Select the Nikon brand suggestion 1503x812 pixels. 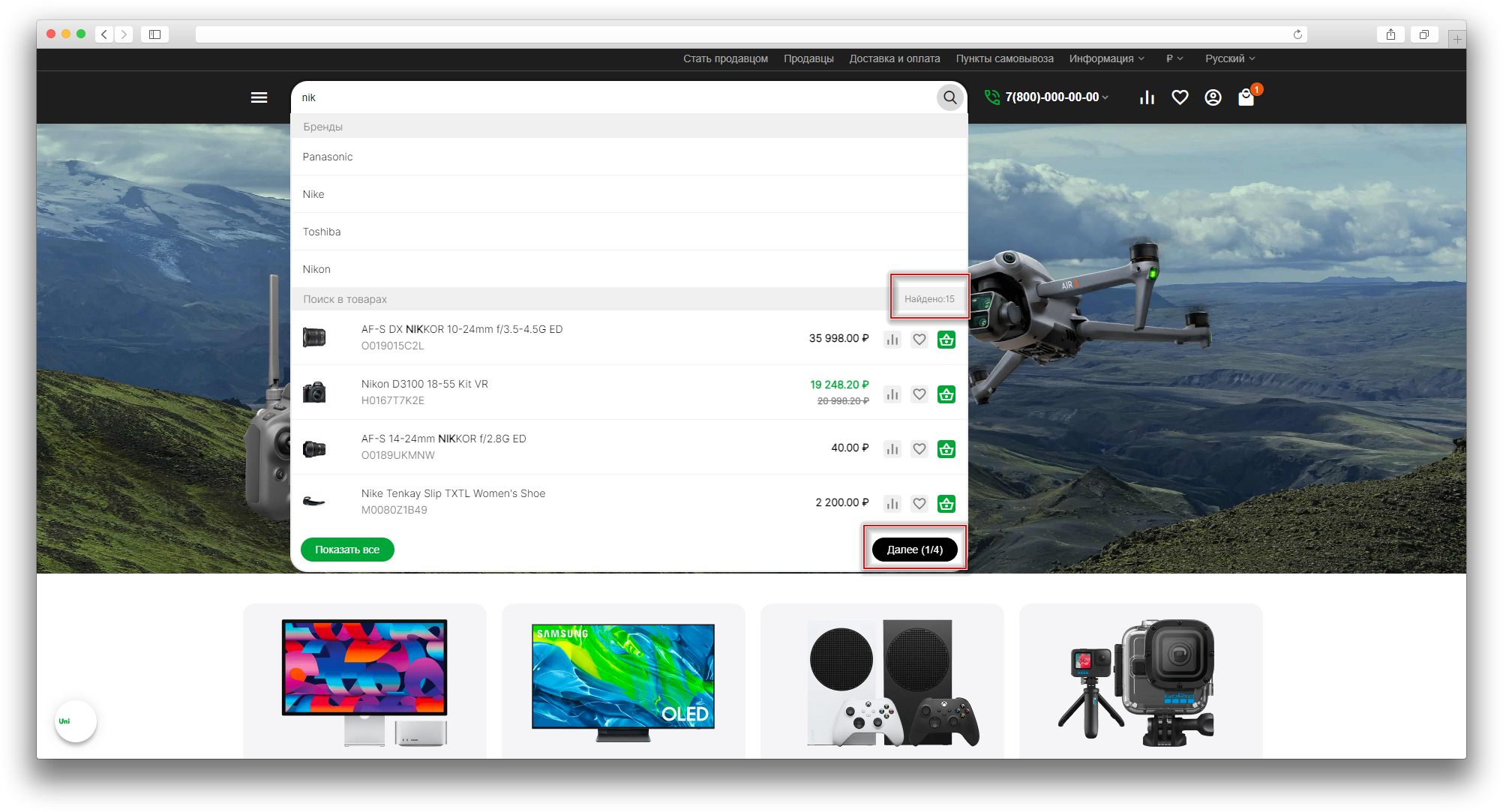(x=316, y=269)
